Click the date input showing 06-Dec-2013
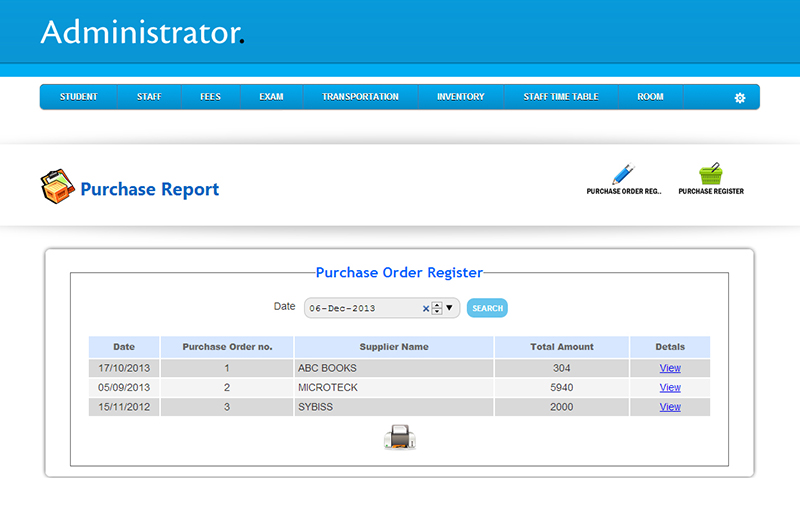Viewport: 800px width, 528px height. (360, 309)
